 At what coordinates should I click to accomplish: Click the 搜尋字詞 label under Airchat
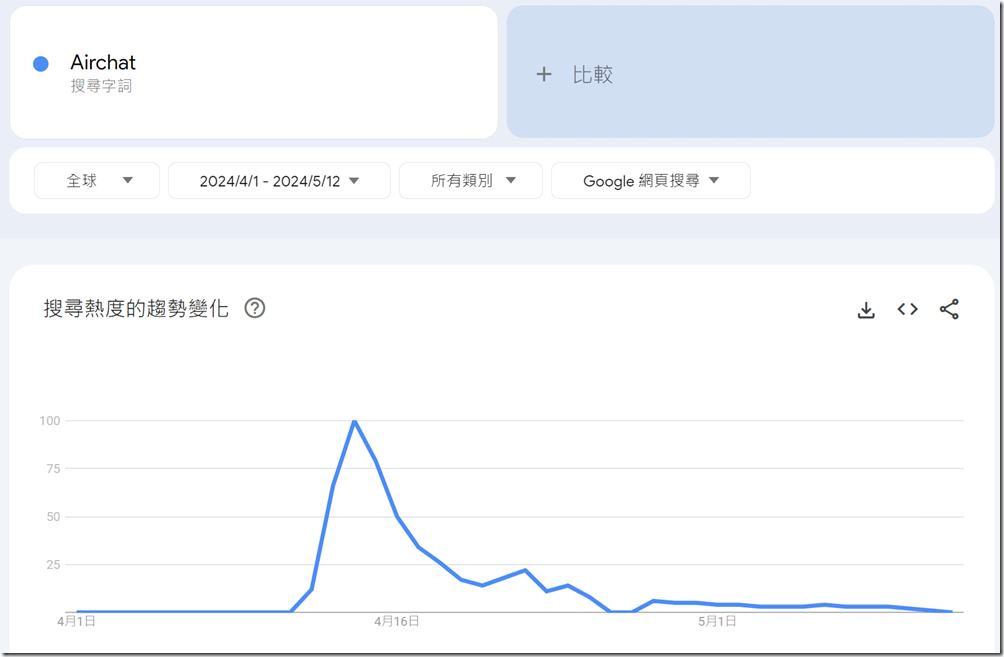point(101,86)
